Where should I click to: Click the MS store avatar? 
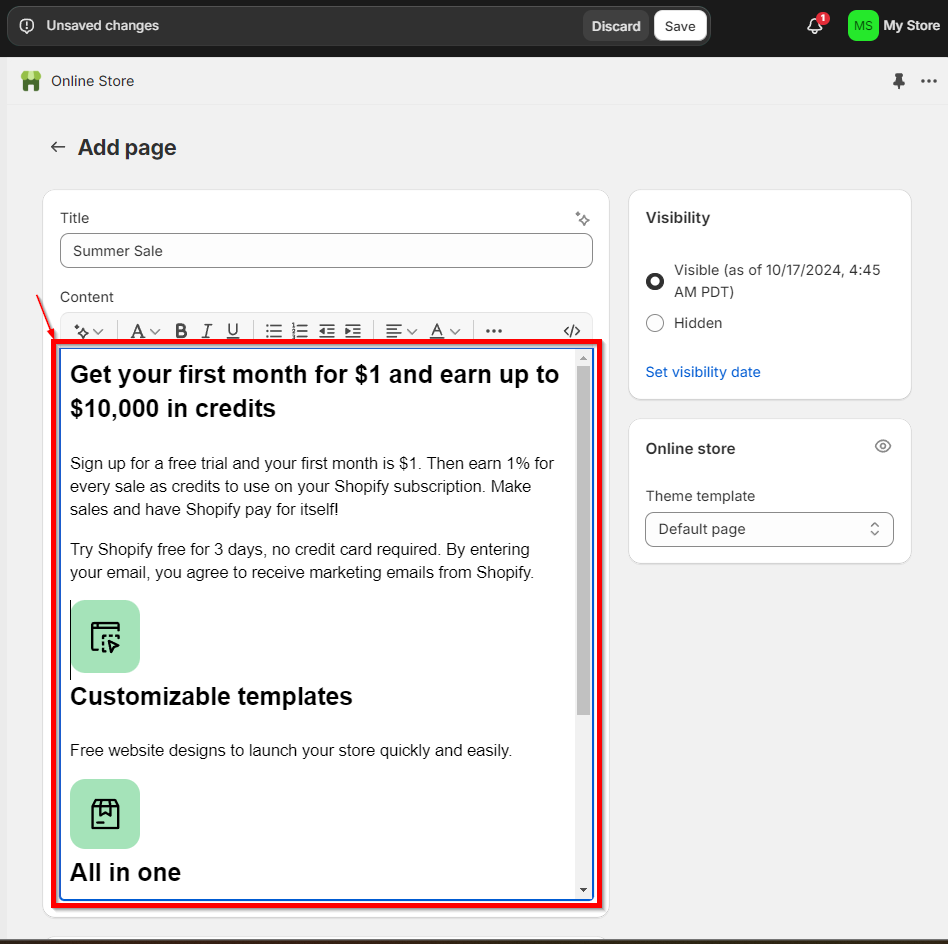click(863, 26)
